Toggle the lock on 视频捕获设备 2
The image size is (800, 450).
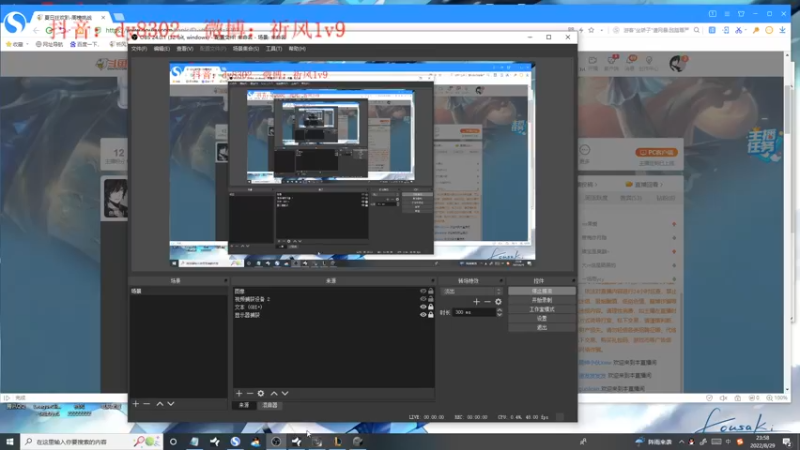tap(431, 299)
